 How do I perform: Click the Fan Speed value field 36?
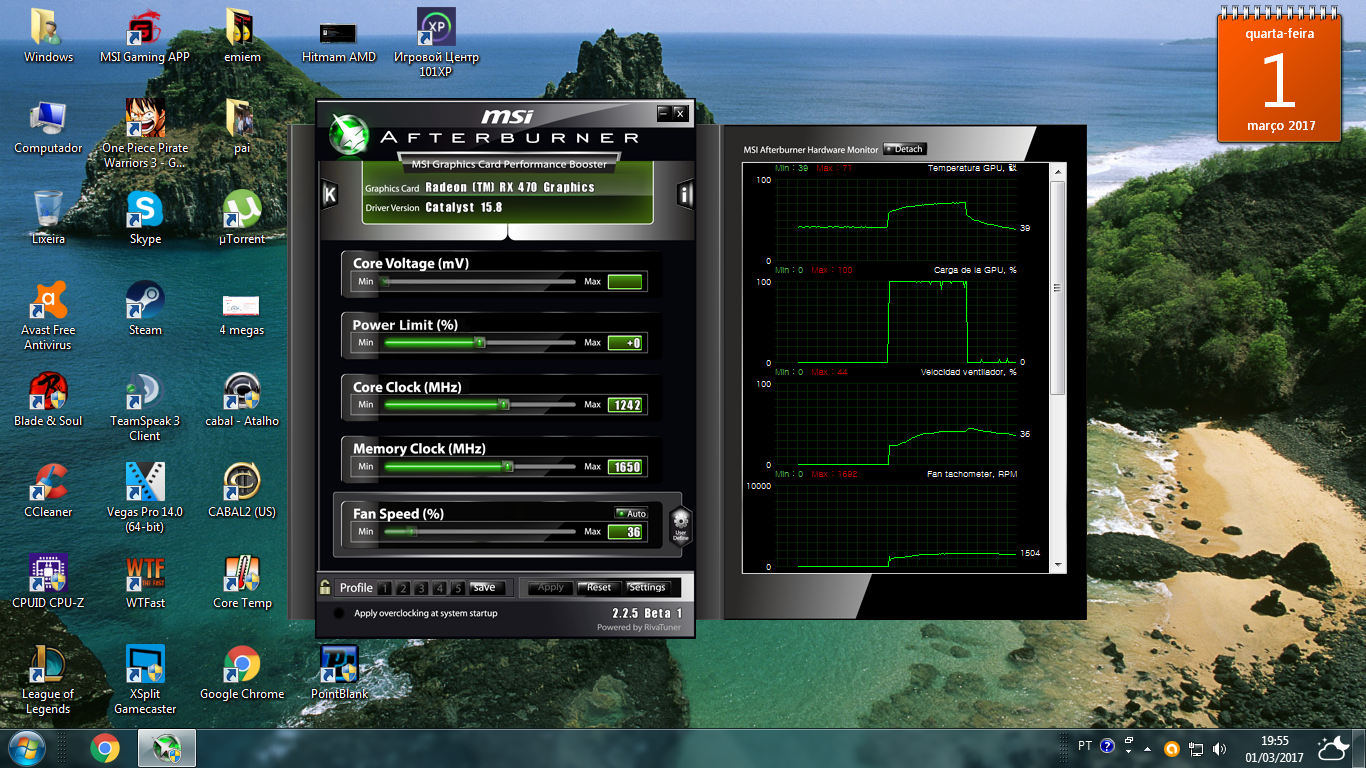(x=625, y=532)
